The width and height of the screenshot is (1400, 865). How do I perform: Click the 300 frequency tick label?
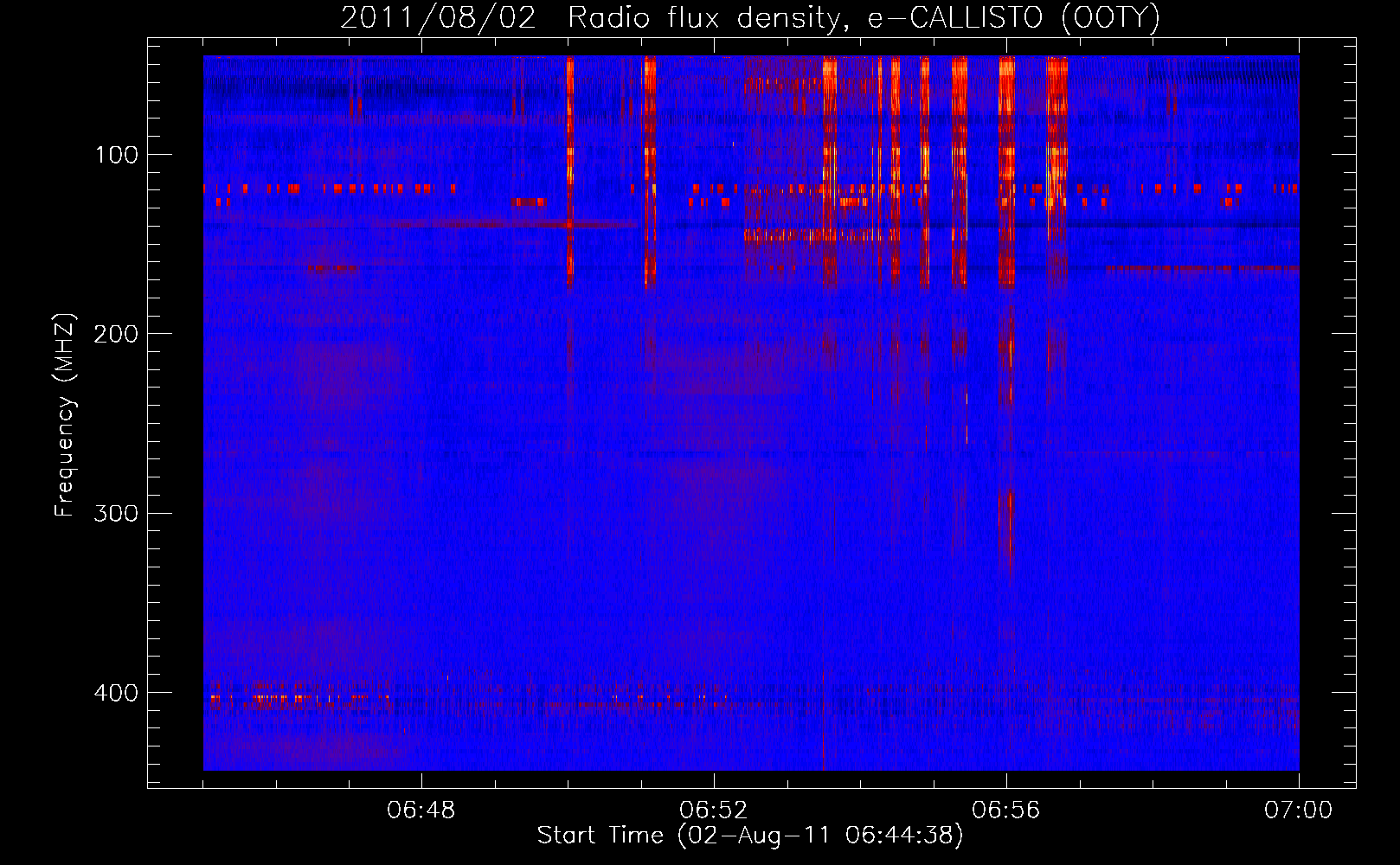click(117, 513)
